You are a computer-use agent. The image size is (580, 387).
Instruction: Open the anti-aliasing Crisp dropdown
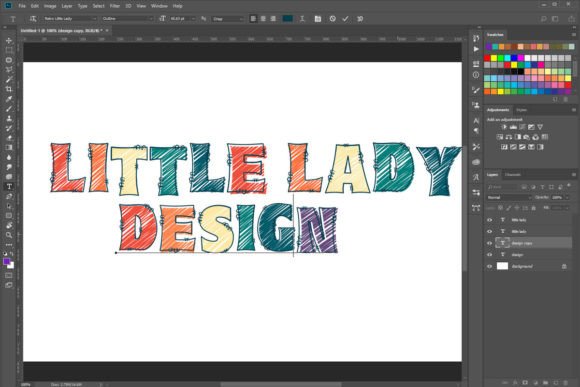coord(228,18)
